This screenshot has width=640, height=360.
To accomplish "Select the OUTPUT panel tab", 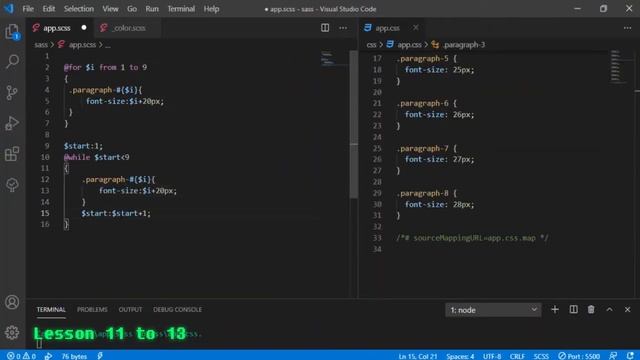I will point(130,309).
